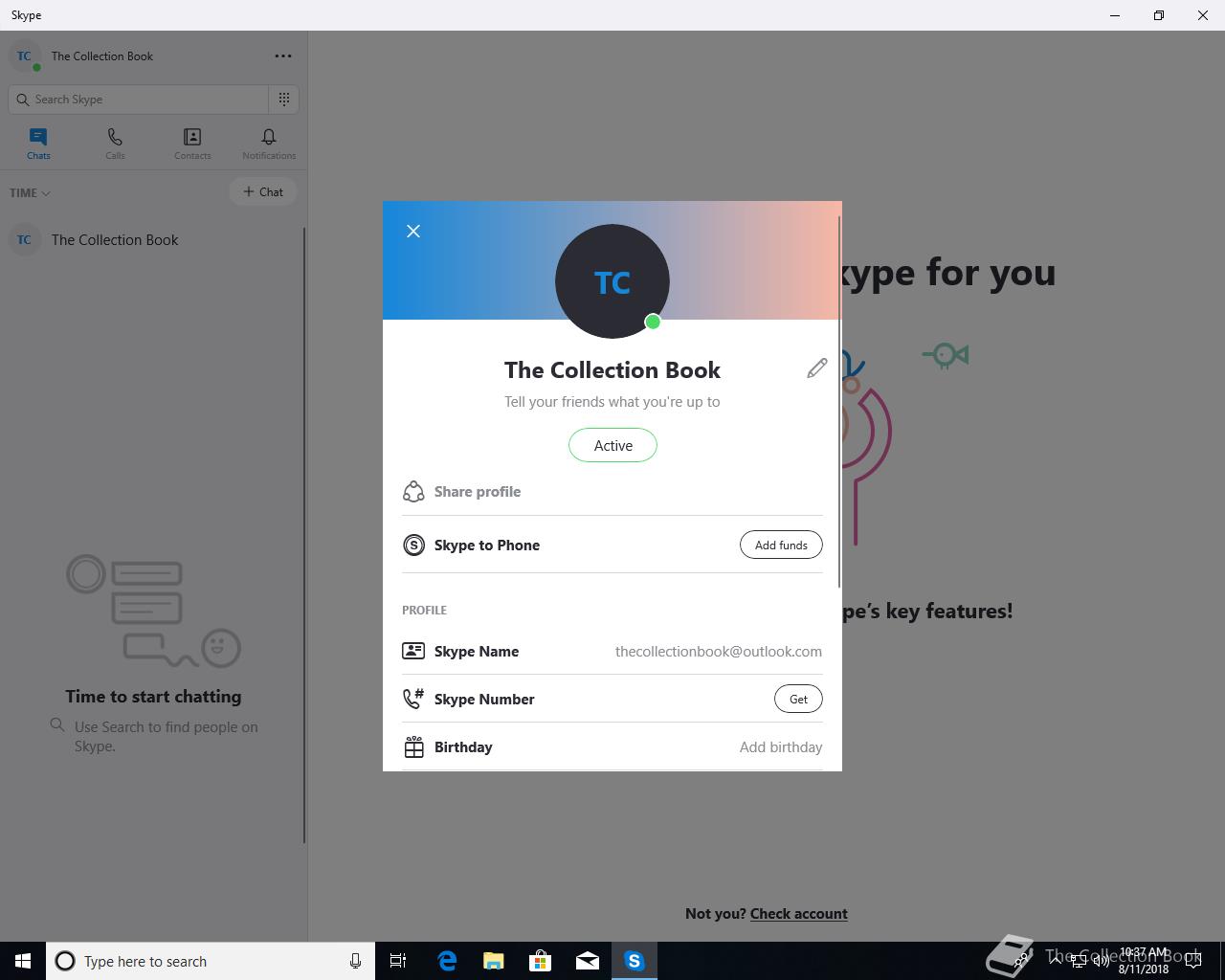Open the dial pad icon
This screenshot has height=980, width=1225.
[x=284, y=99]
